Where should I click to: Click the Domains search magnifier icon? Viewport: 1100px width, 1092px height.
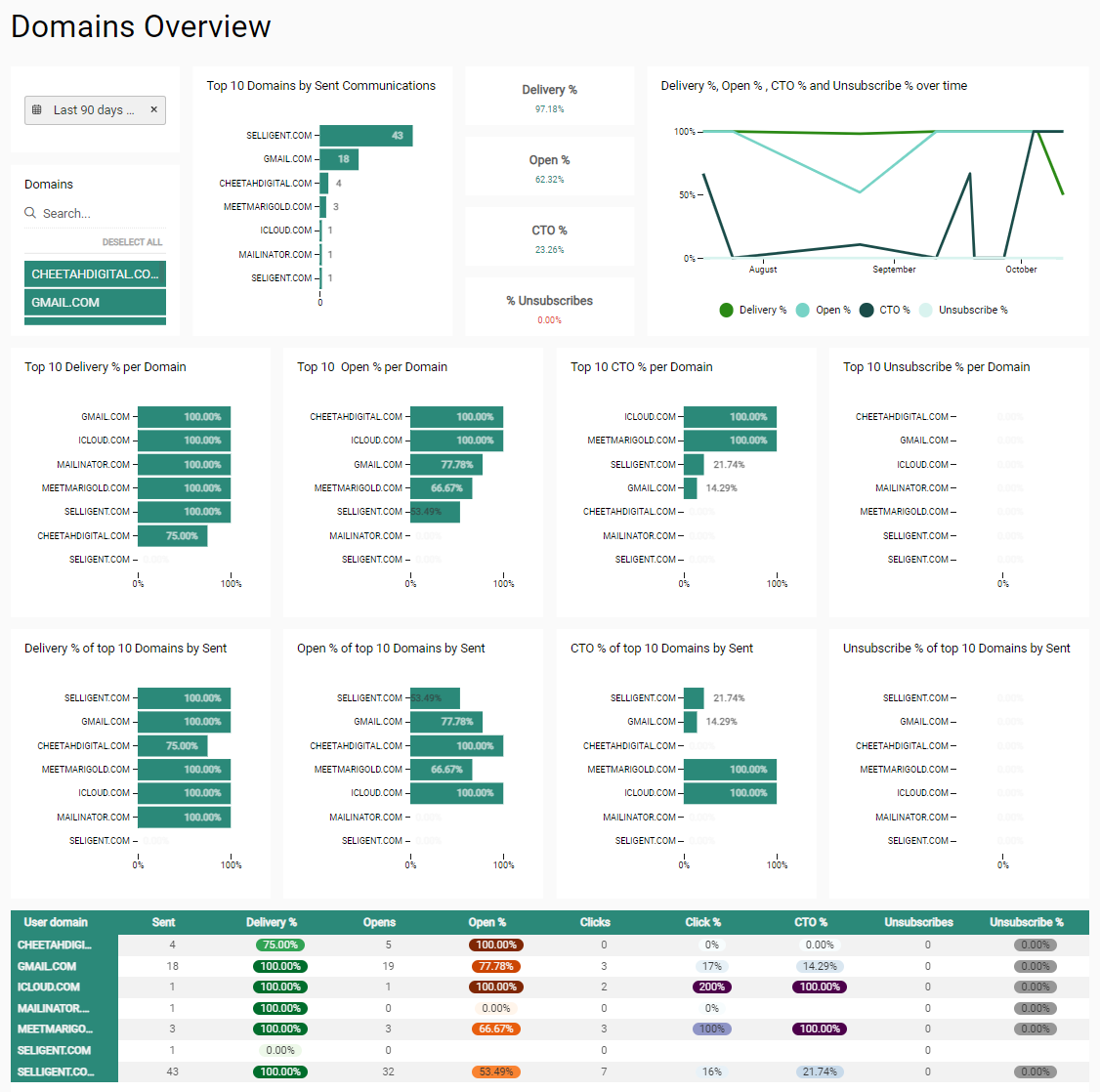click(x=30, y=213)
